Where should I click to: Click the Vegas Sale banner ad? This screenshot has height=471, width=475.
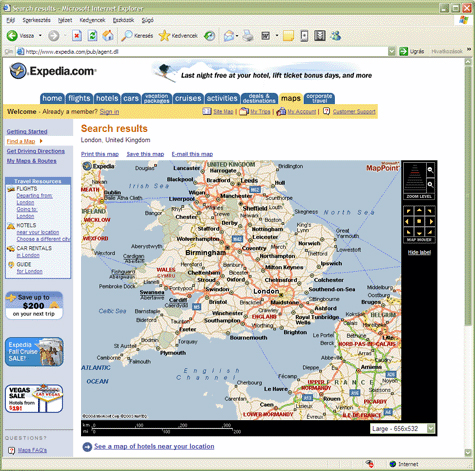coord(34,398)
